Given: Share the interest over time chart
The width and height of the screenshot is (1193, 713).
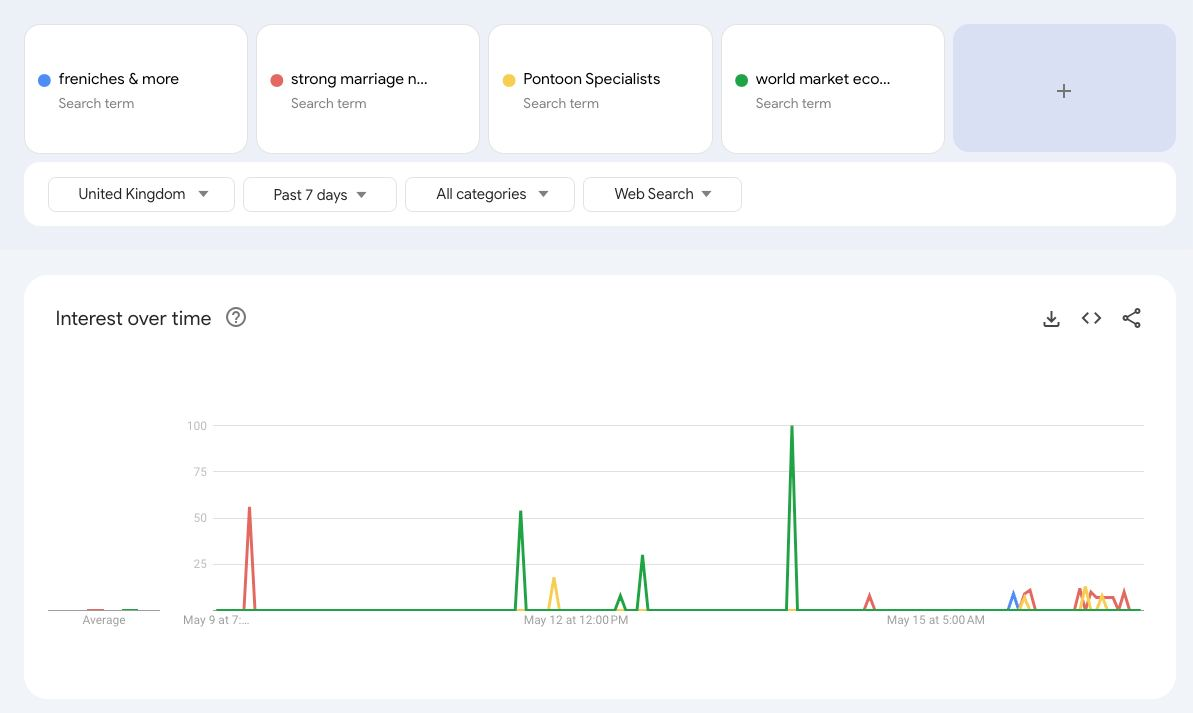Looking at the screenshot, I should tap(1131, 318).
